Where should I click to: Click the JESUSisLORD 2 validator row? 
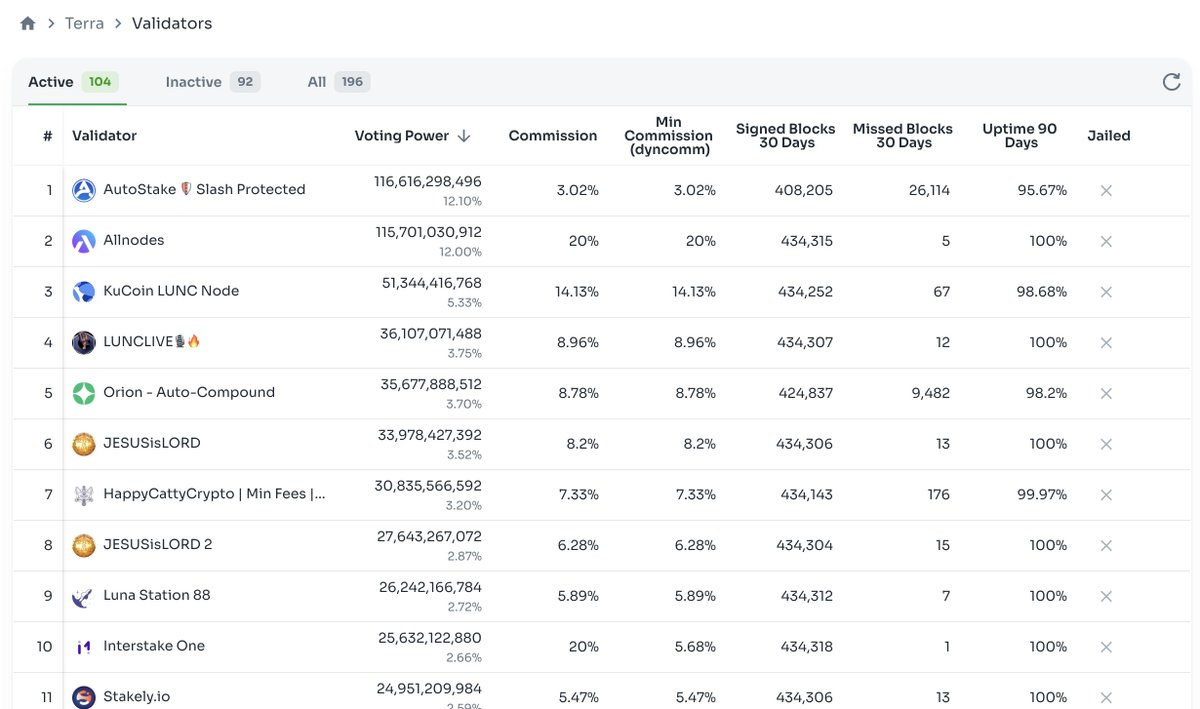click(161, 544)
